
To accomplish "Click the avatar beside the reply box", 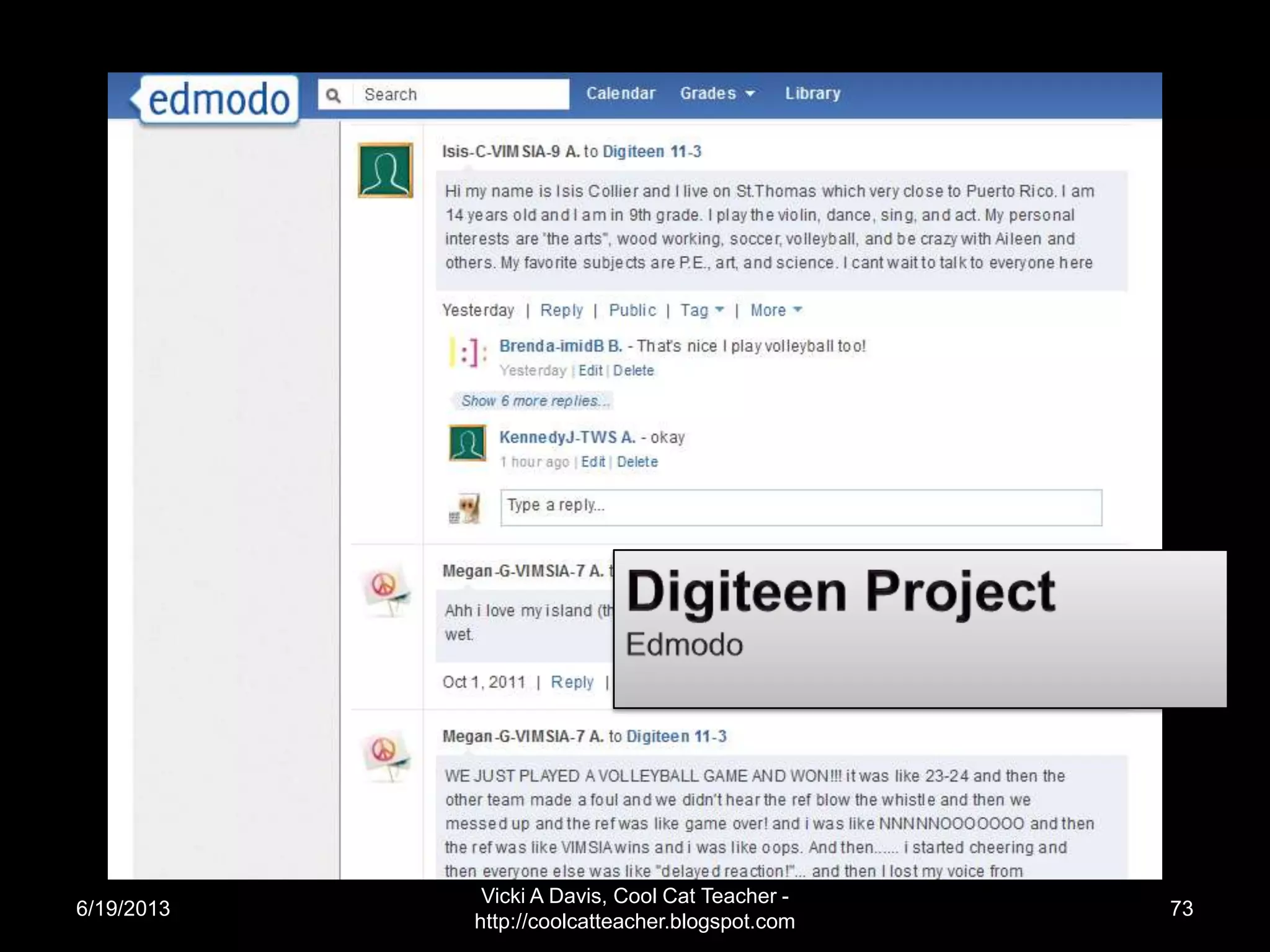I will (466, 508).
